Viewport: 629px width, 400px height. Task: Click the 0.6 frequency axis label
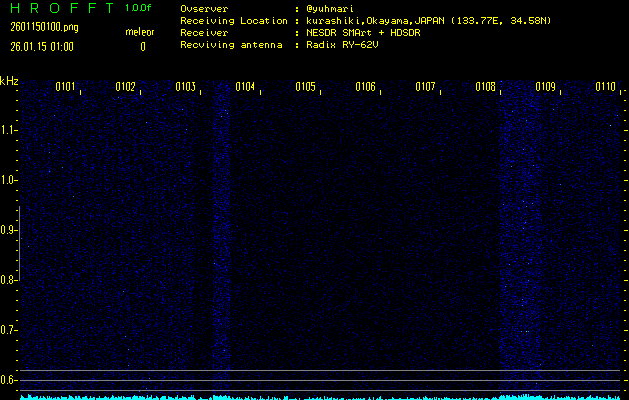click(x=8, y=380)
